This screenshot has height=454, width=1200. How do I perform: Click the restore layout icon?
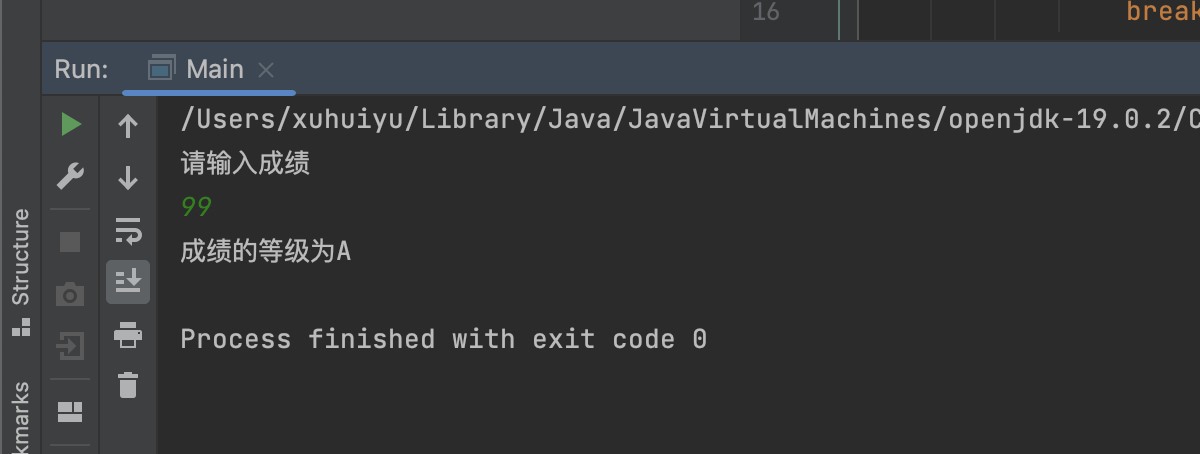(x=70, y=411)
